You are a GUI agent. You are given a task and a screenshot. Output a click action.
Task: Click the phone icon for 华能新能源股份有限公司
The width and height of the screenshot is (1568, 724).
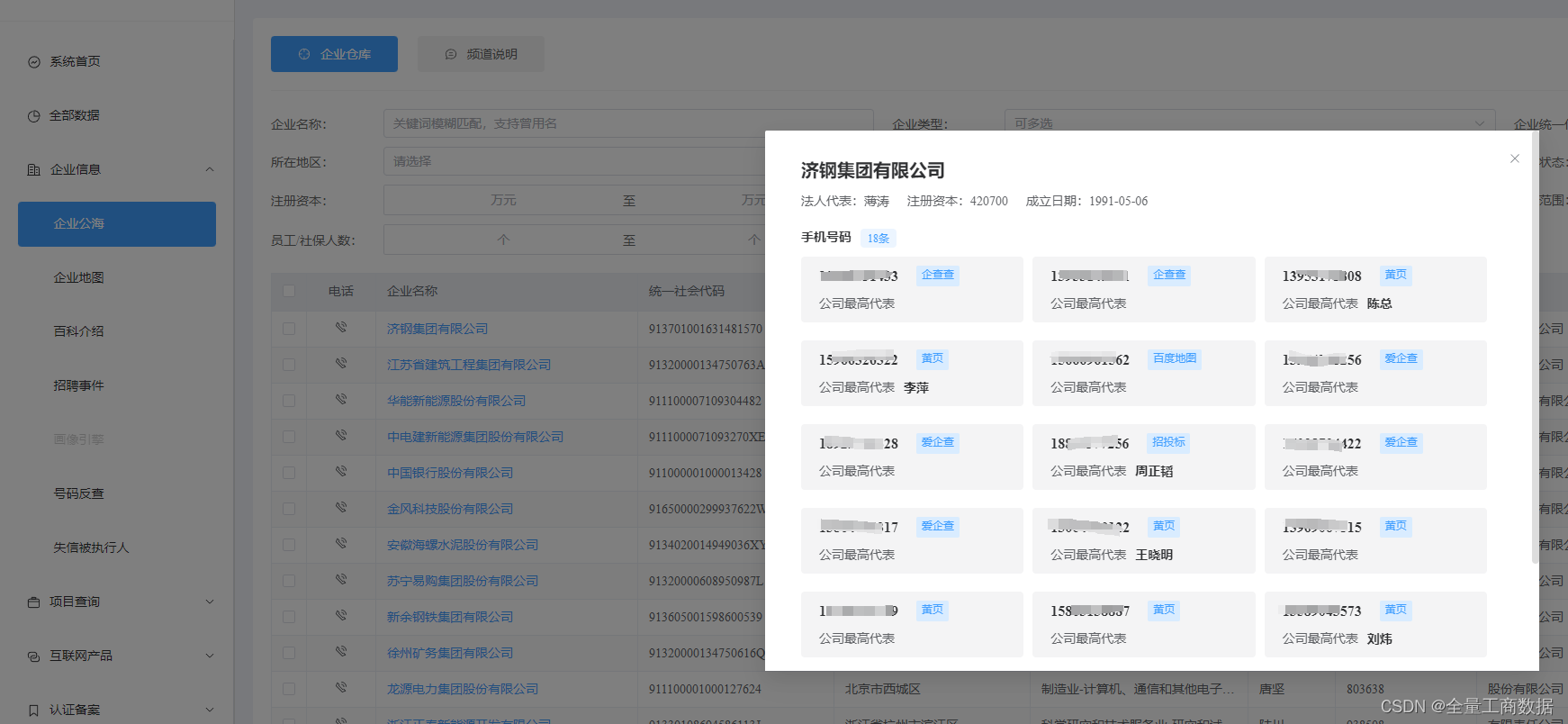[x=341, y=400]
